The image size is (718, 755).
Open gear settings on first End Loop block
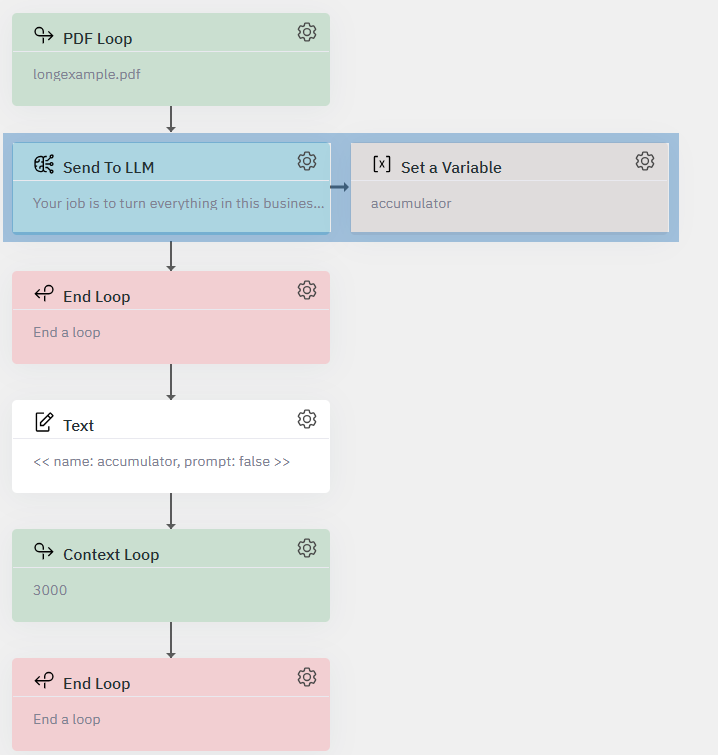pos(307,290)
